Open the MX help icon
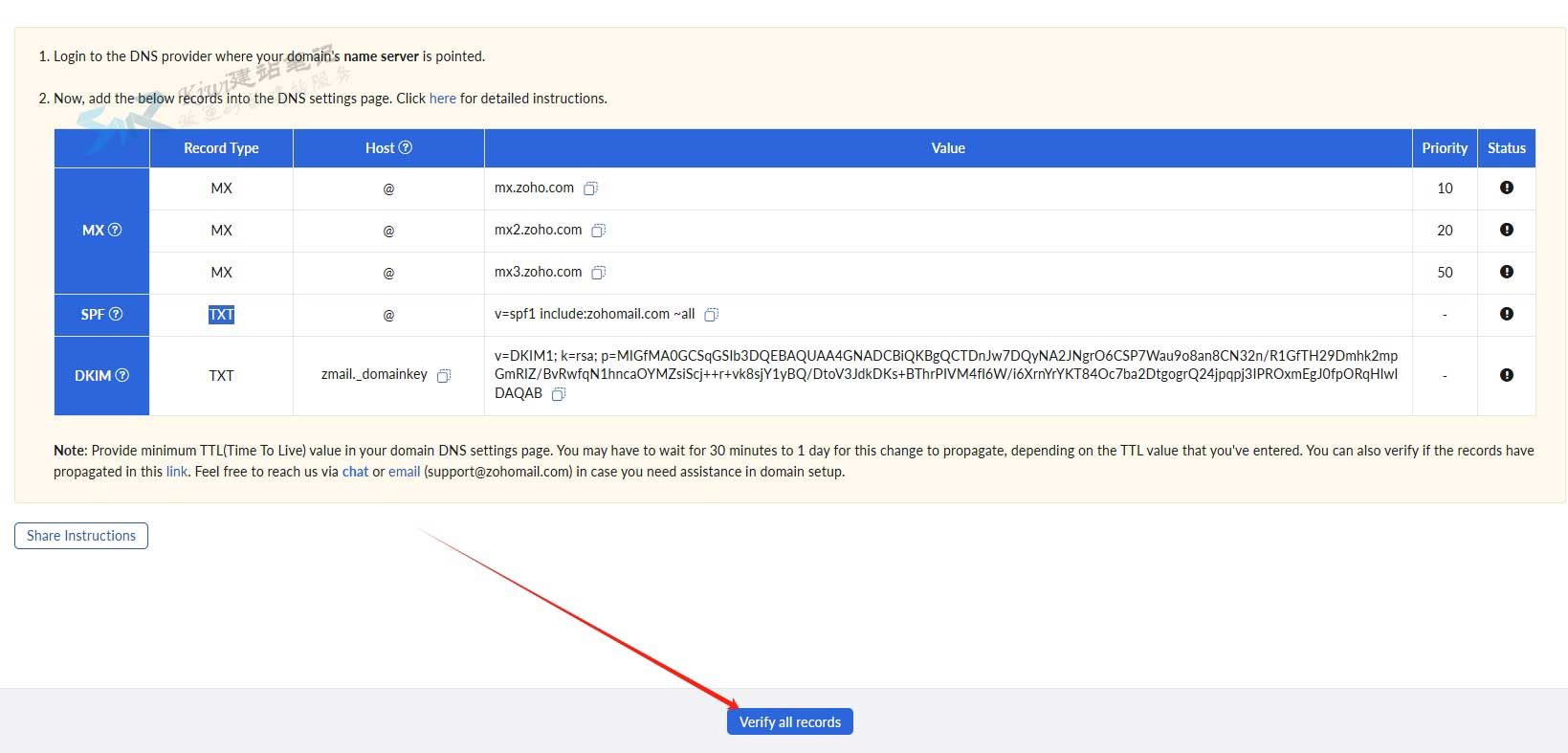Image resolution: width=1568 pixels, height=753 pixels. click(115, 230)
